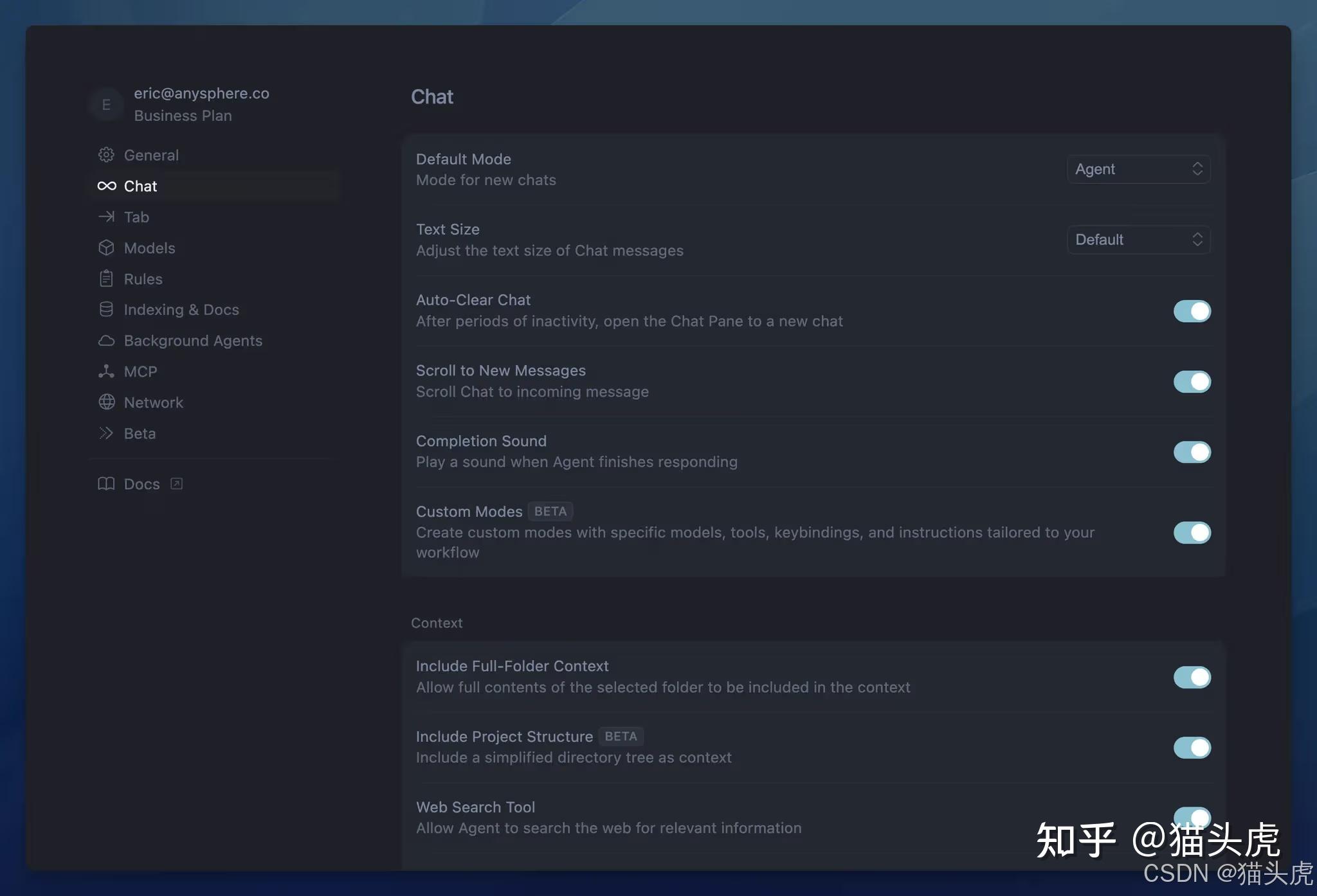Image resolution: width=1317 pixels, height=896 pixels.
Task: Select the Network globe icon
Action: (x=107, y=402)
